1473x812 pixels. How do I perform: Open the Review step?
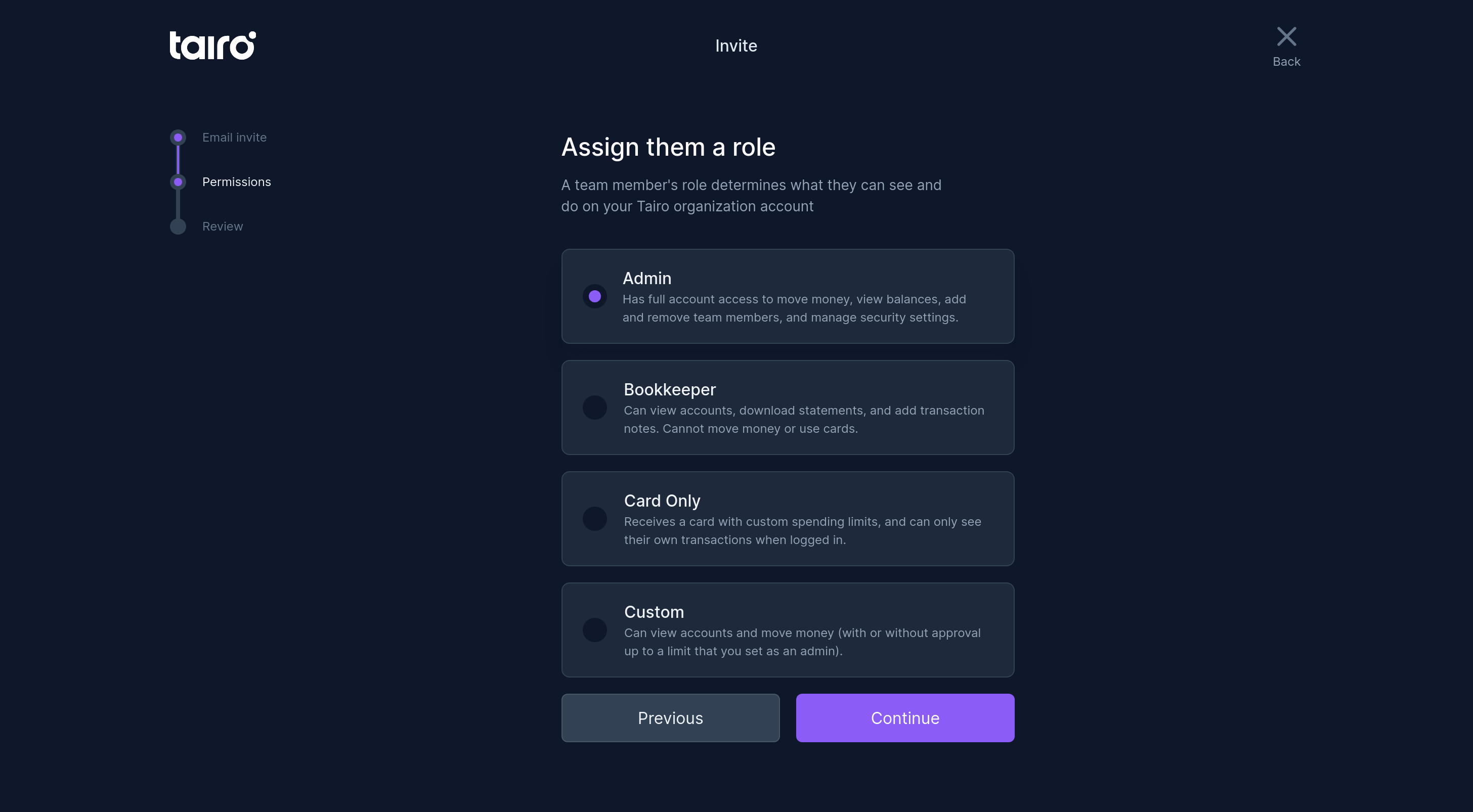(x=223, y=227)
